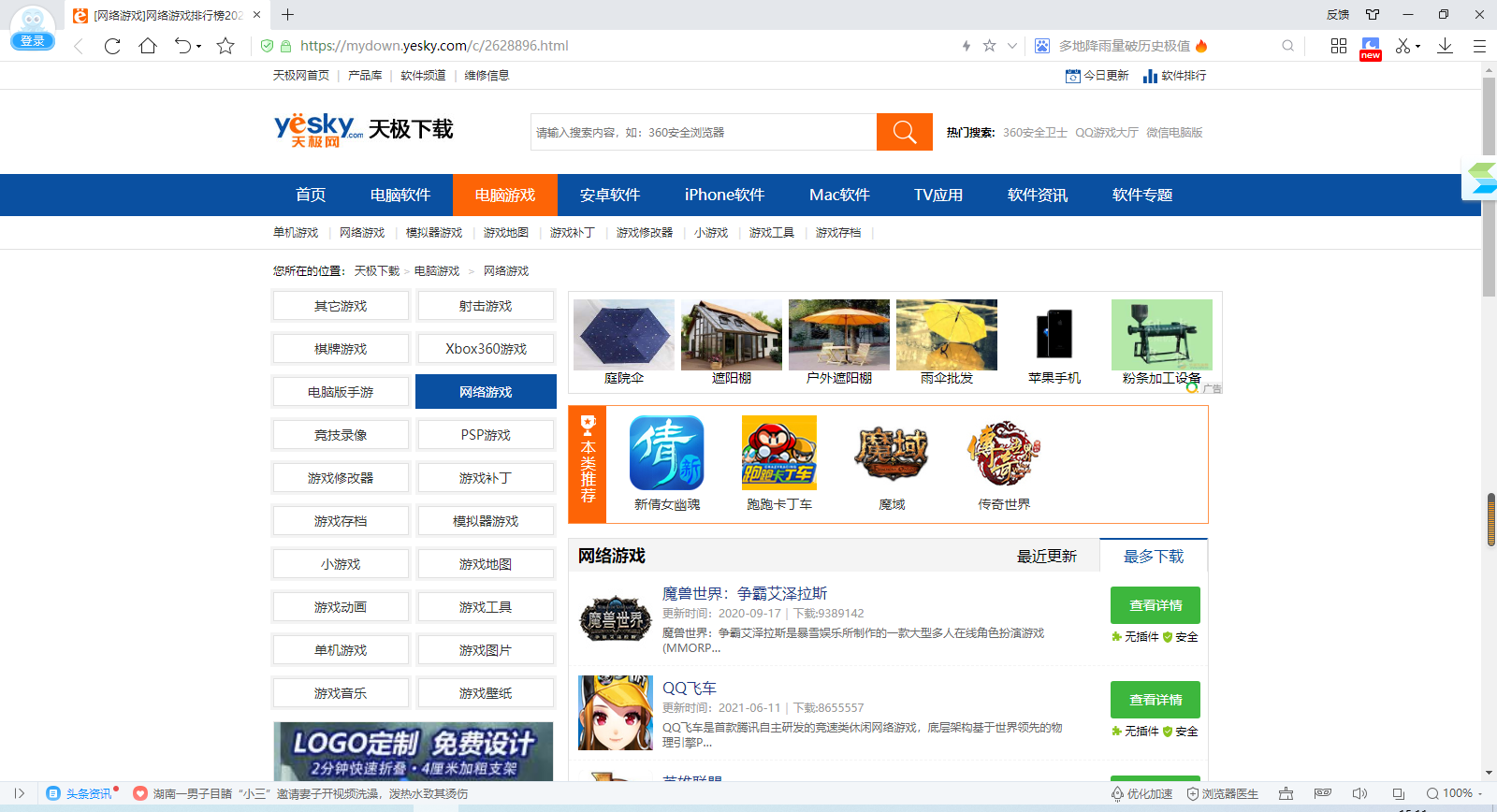
Task: Focus the 请输入搜索内容 search field
Action: [704, 132]
